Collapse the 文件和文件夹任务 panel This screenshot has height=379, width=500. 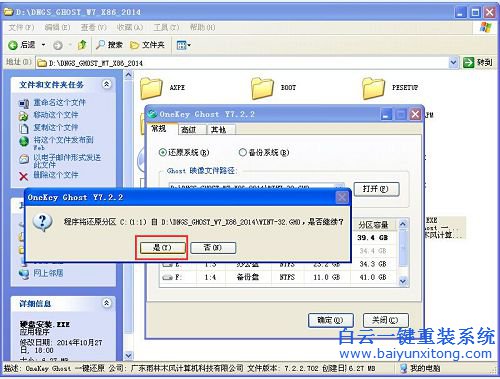pyautogui.click(x=106, y=84)
